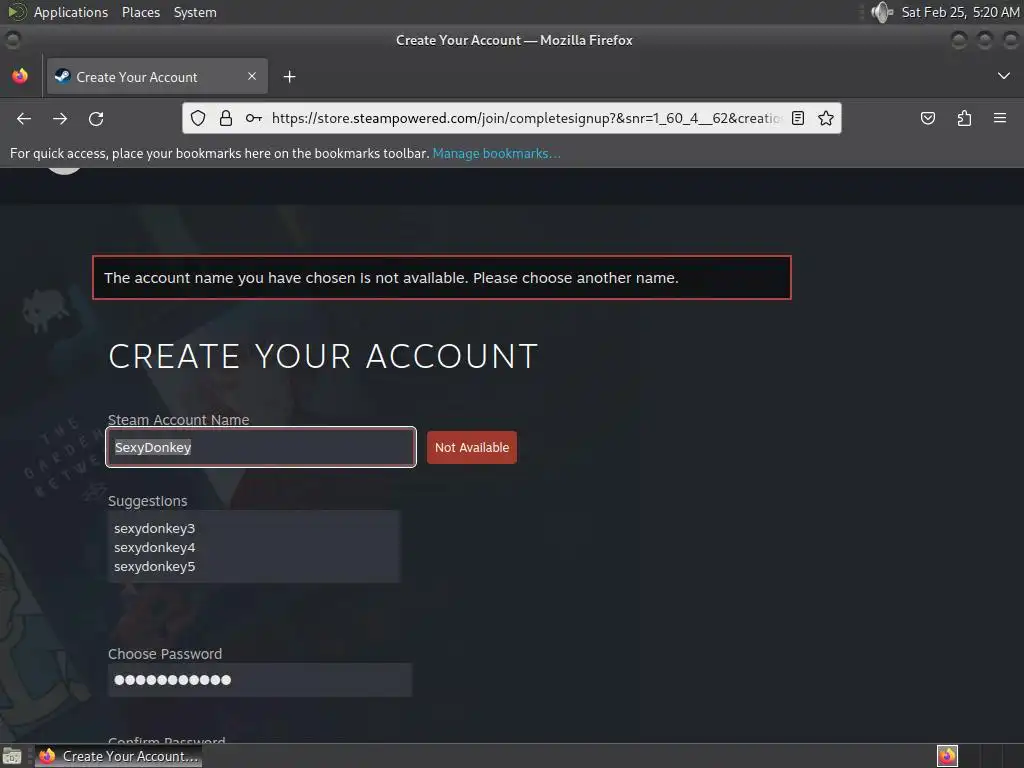The width and height of the screenshot is (1024, 768).
Task: Open the Places menu
Action: tap(141, 12)
